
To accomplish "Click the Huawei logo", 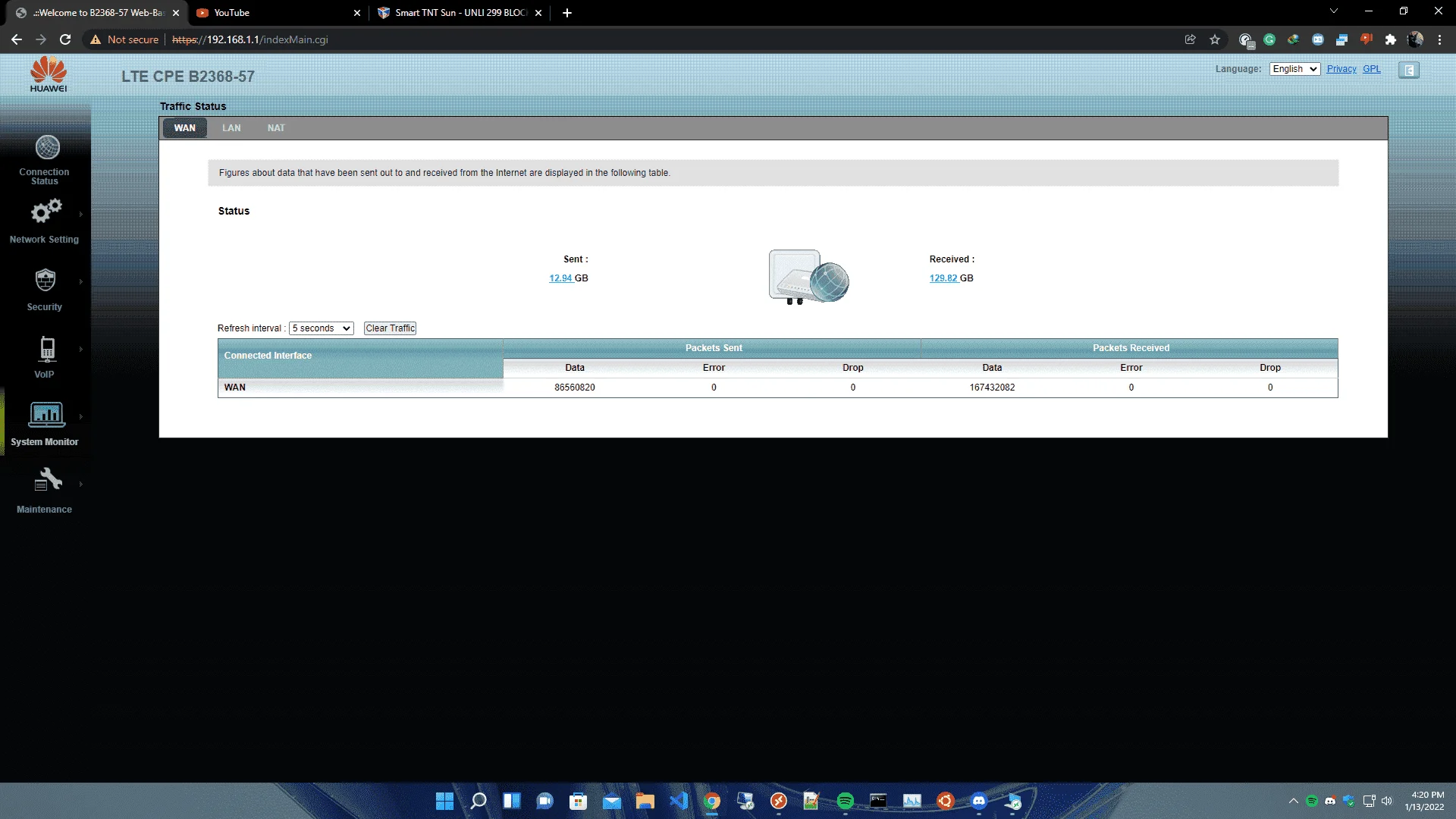I will pos(49,74).
